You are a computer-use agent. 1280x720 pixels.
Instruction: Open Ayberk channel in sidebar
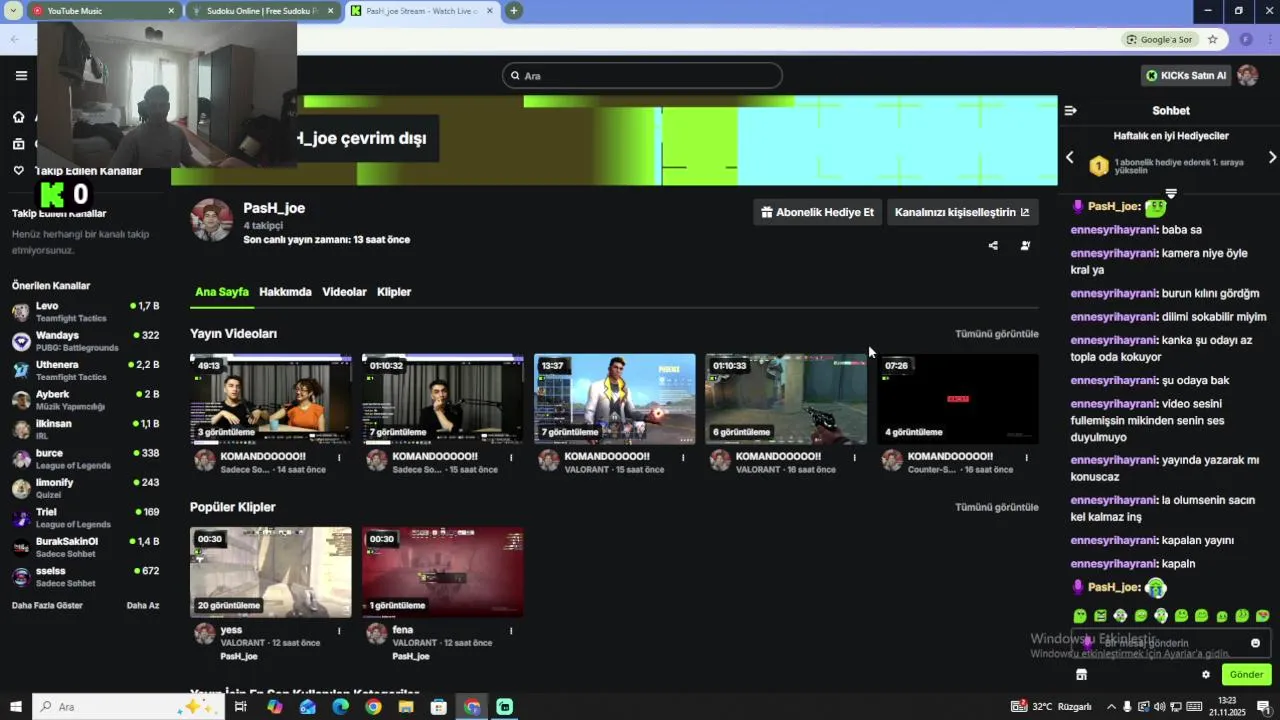(x=85, y=400)
